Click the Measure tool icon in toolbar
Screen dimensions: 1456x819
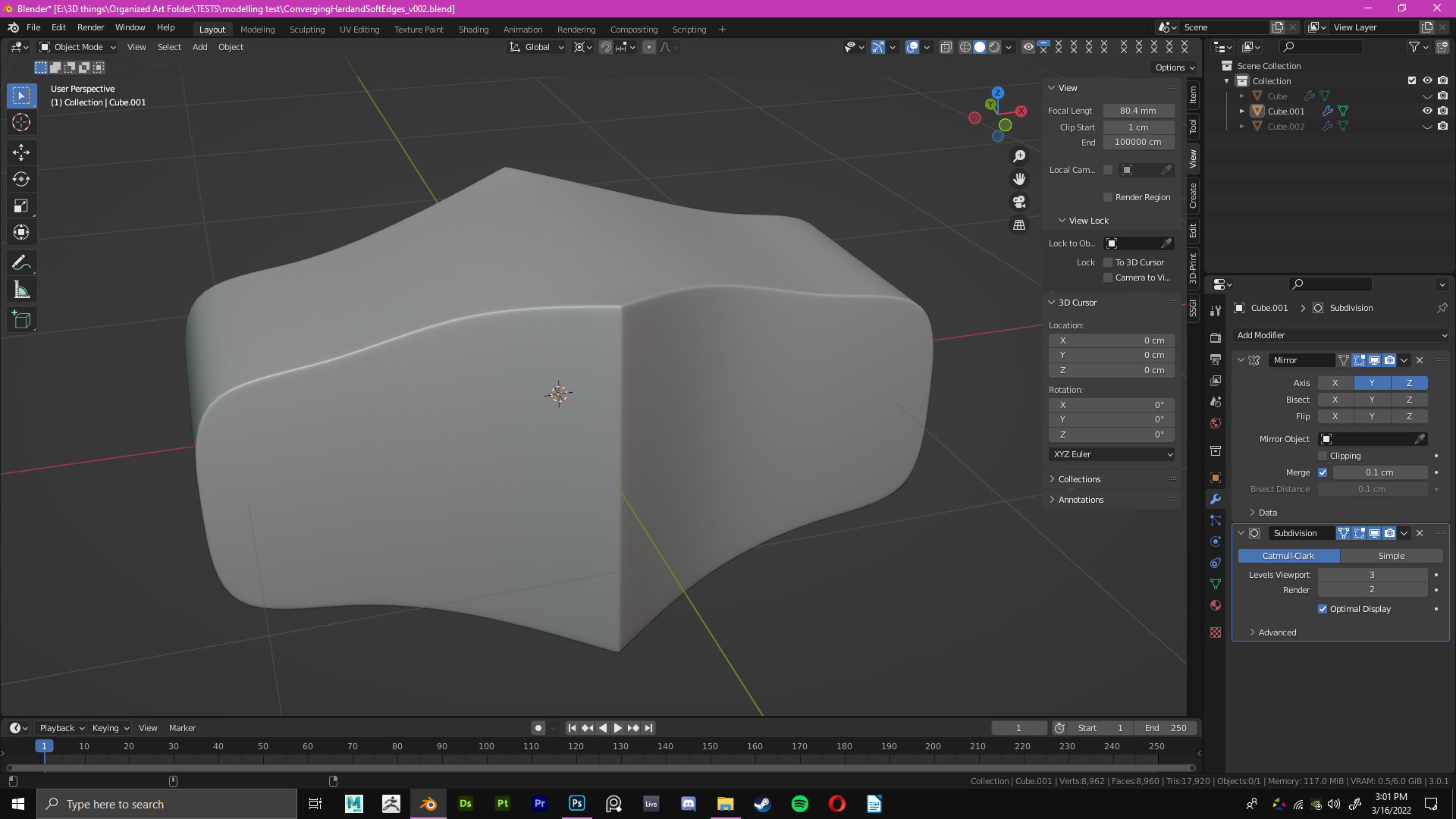[x=22, y=291]
